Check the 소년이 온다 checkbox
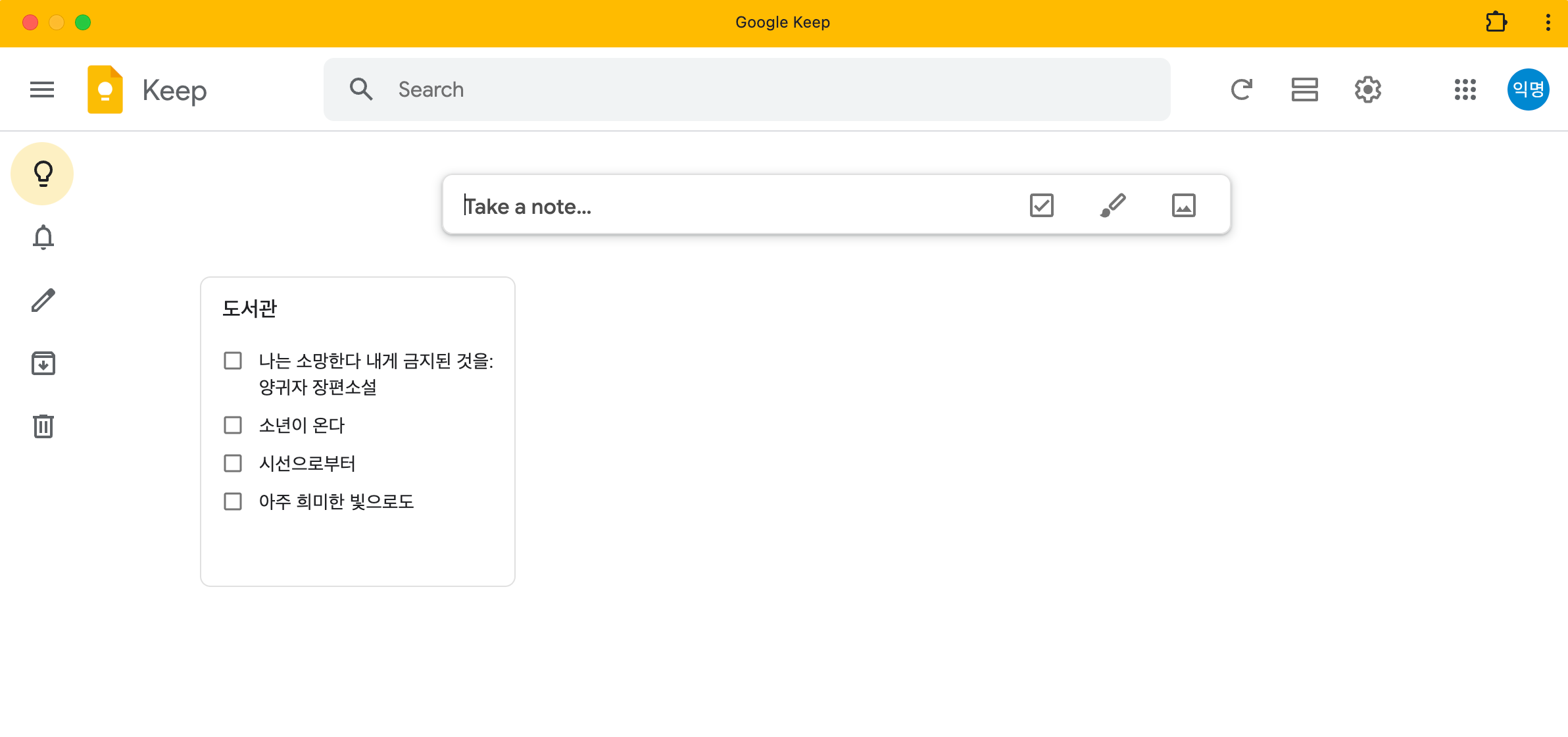This screenshot has width=1568, height=737. (233, 425)
